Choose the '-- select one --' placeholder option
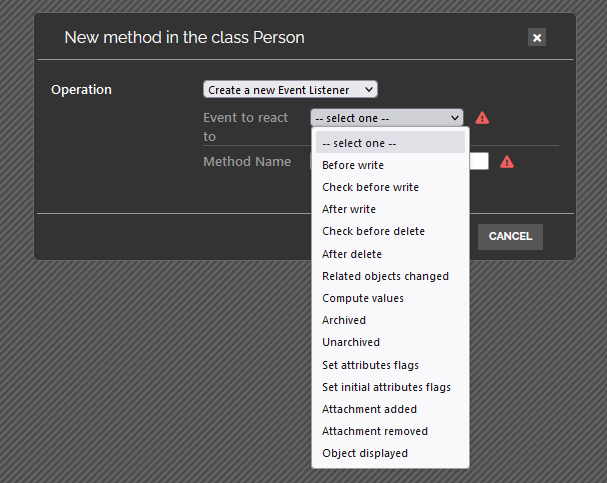Viewport: 607px width, 483px height. click(x=390, y=143)
